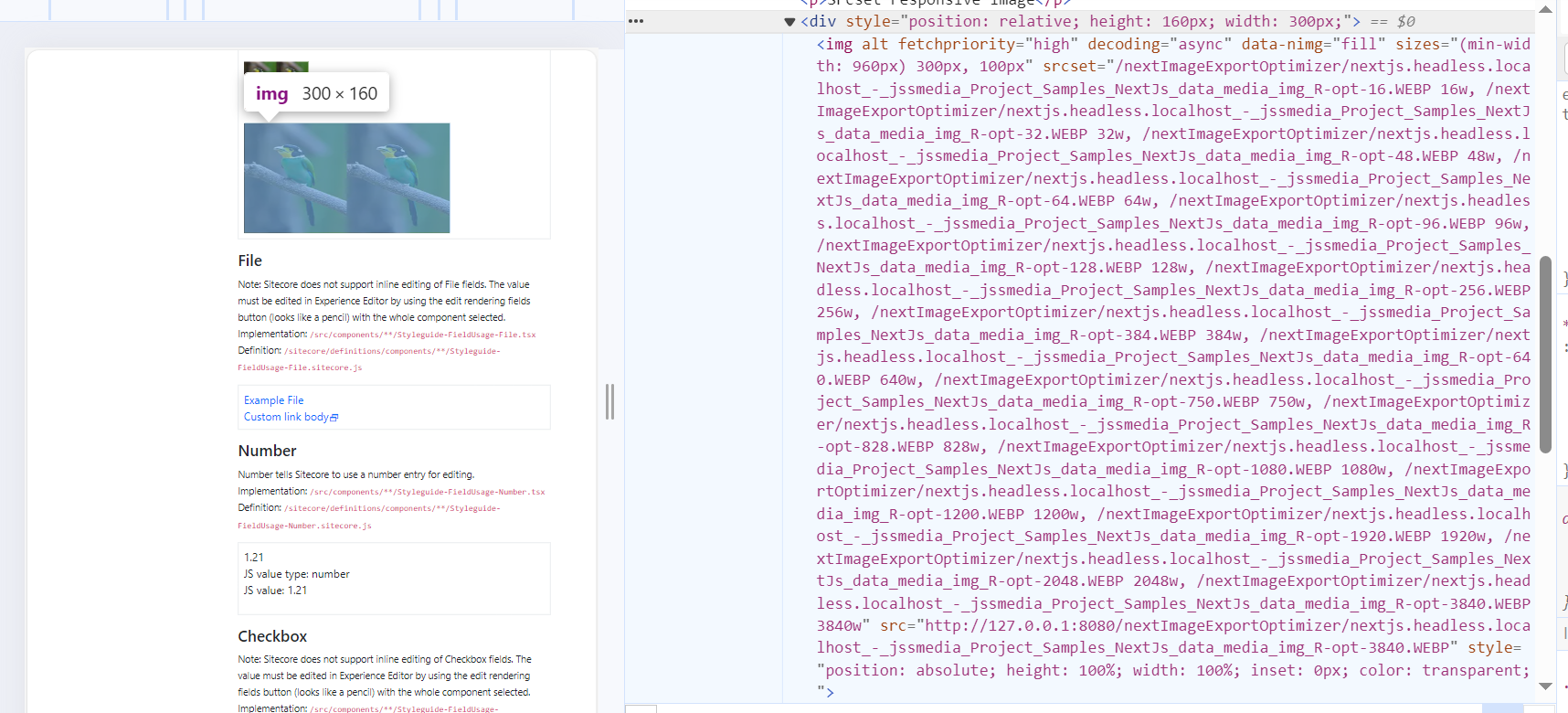Click the external-link icon after Custom link body

(334, 418)
